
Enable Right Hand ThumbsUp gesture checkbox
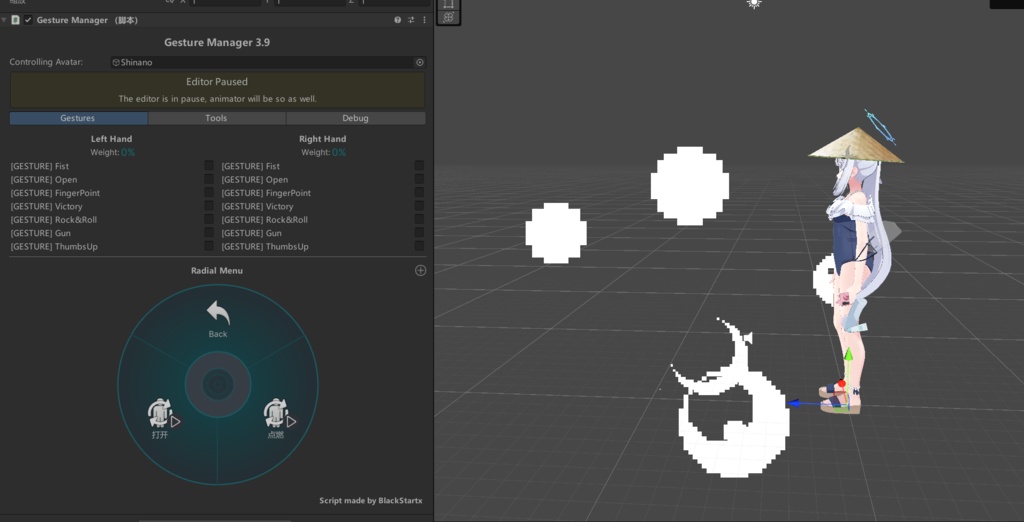[419, 246]
